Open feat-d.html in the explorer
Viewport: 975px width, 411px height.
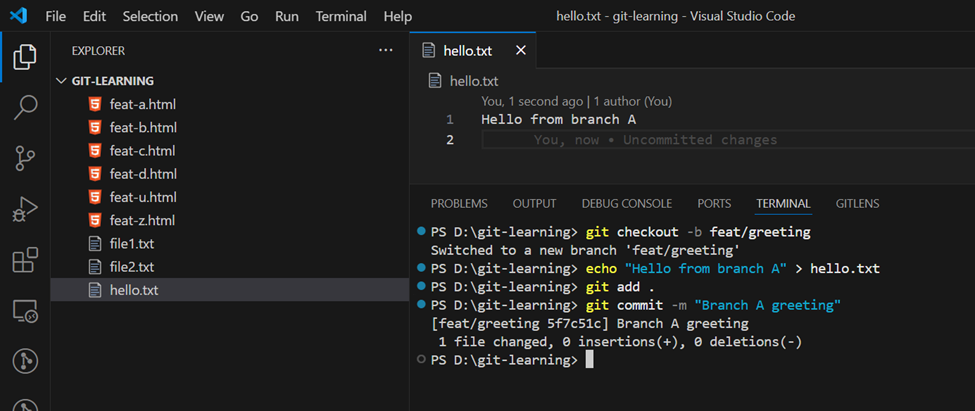pos(229,173)
